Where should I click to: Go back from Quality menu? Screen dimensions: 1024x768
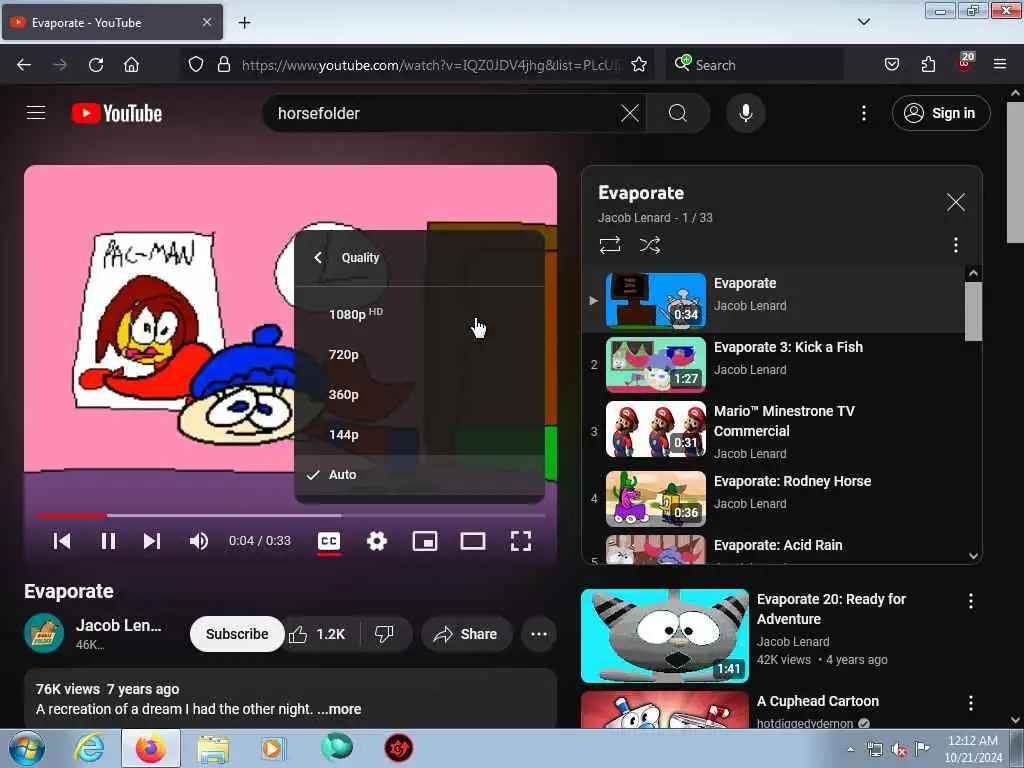[x=318, y=257]
